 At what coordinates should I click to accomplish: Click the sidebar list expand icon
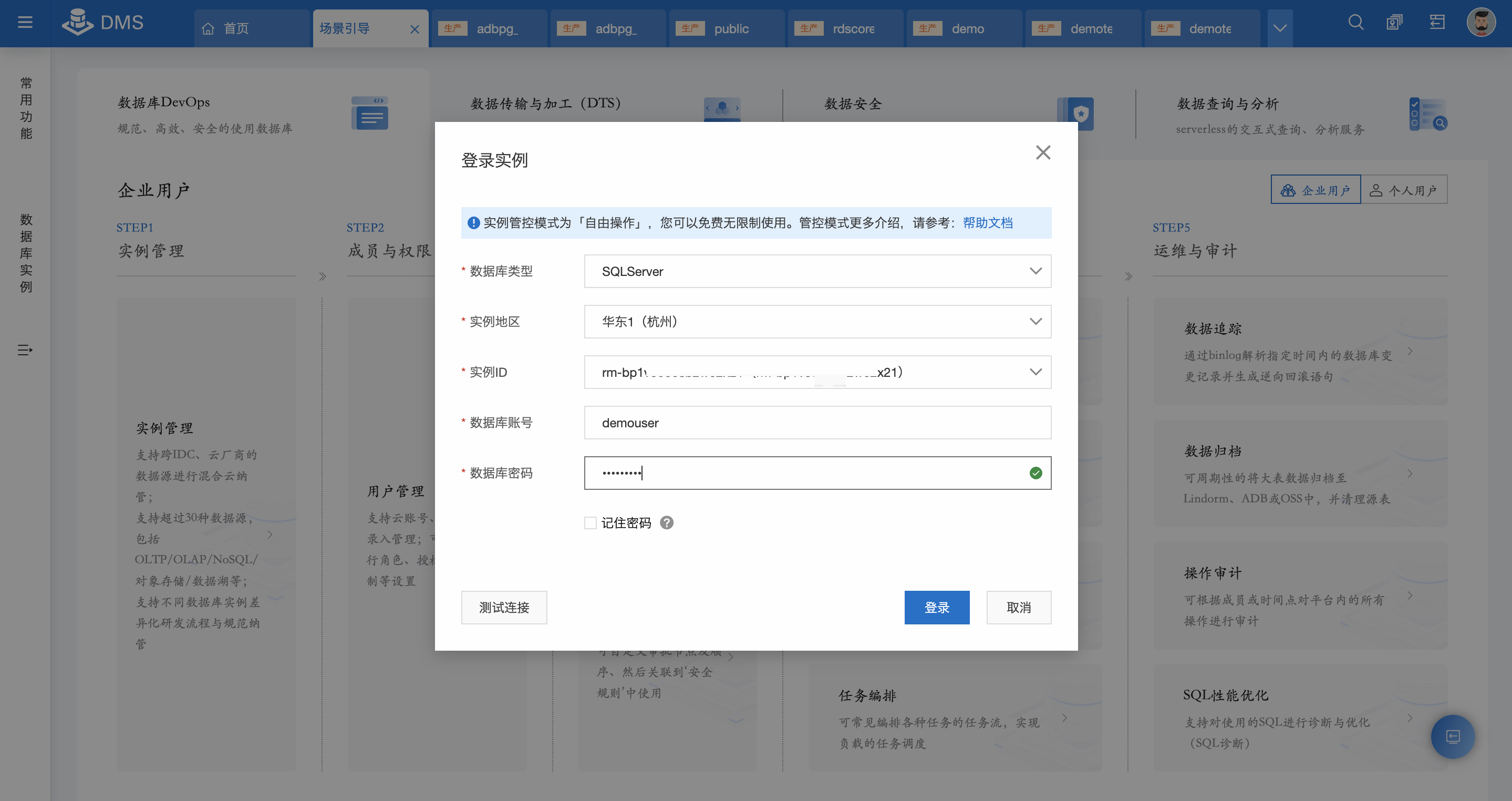[x=25, y=350]
